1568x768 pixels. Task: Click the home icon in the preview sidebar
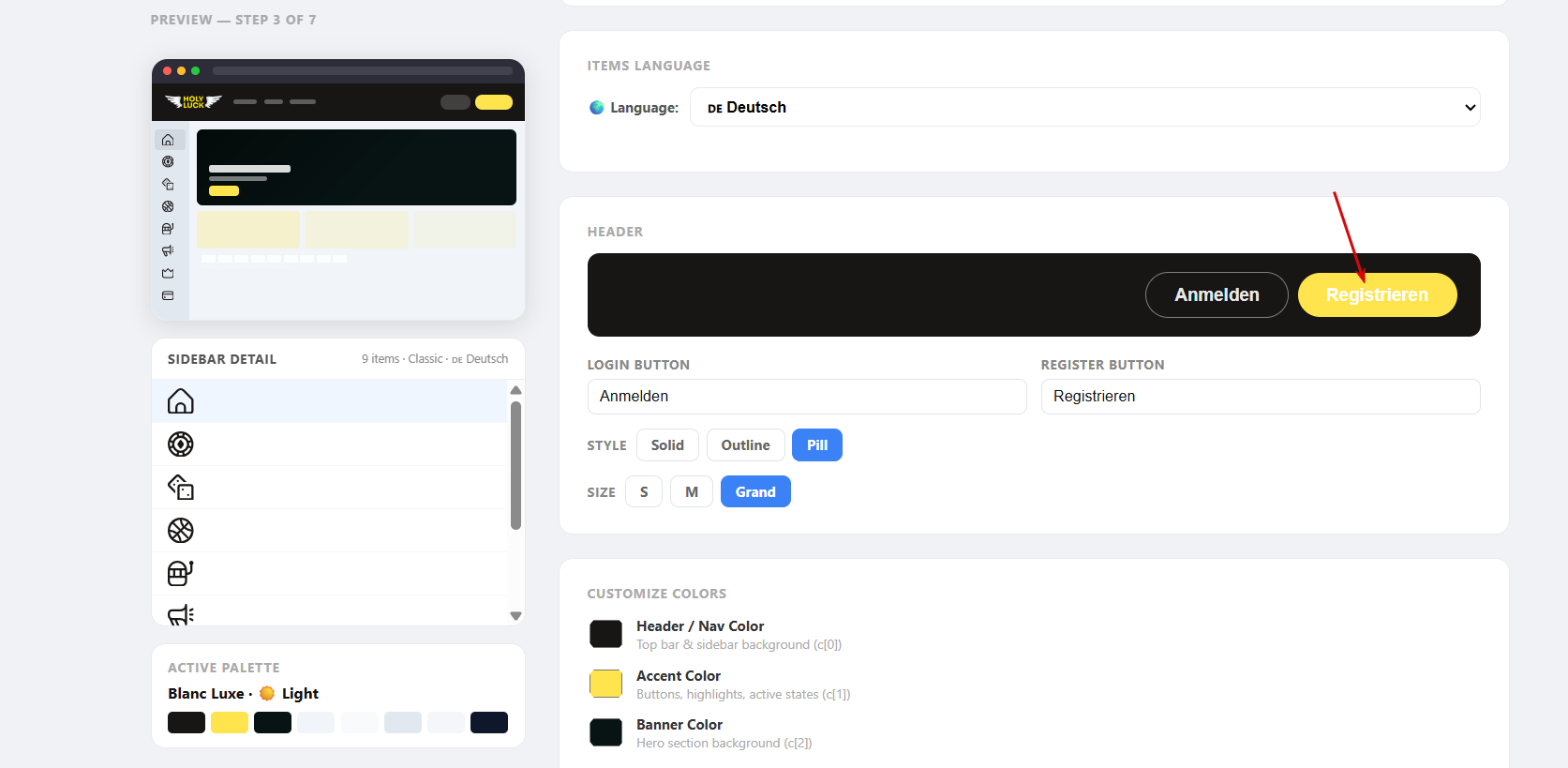click(x=168, y=140)
